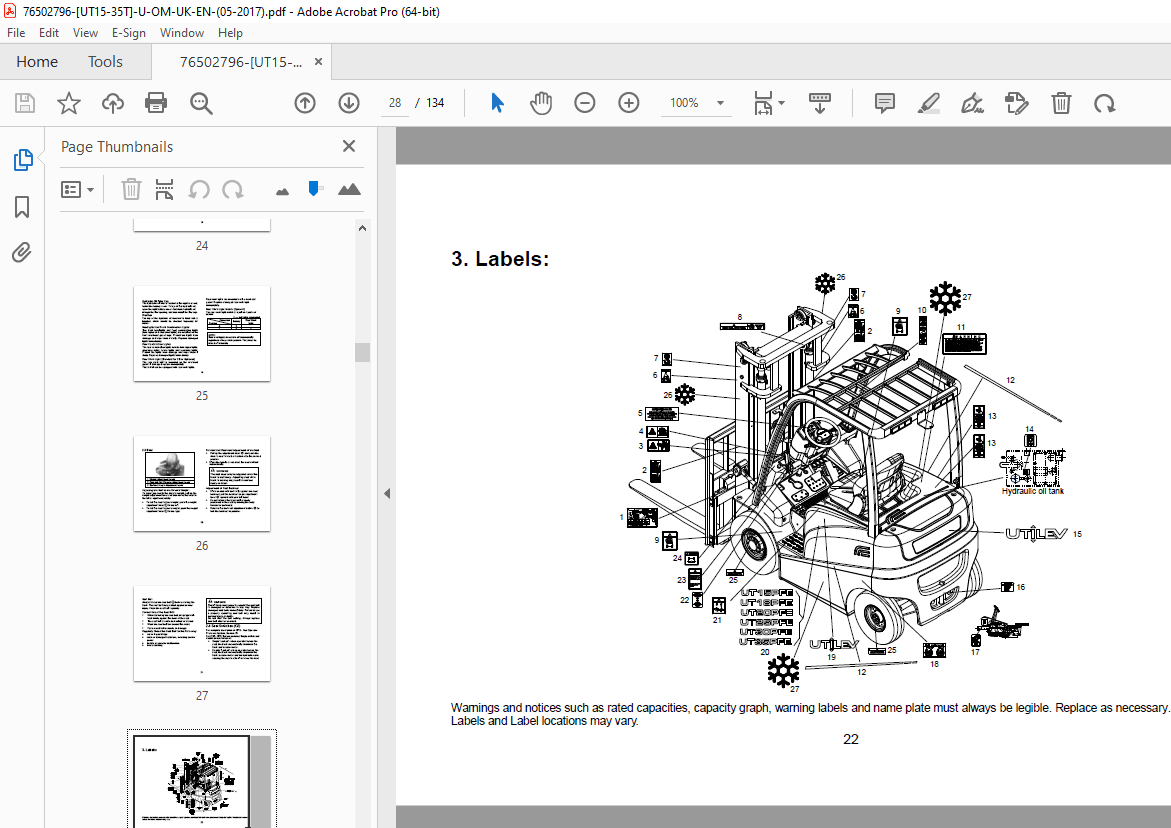Image resolution: width=1171 pixels, height=828 pixels.
Task: Open the thumbnail options menu in the panel
Action: 77,189
